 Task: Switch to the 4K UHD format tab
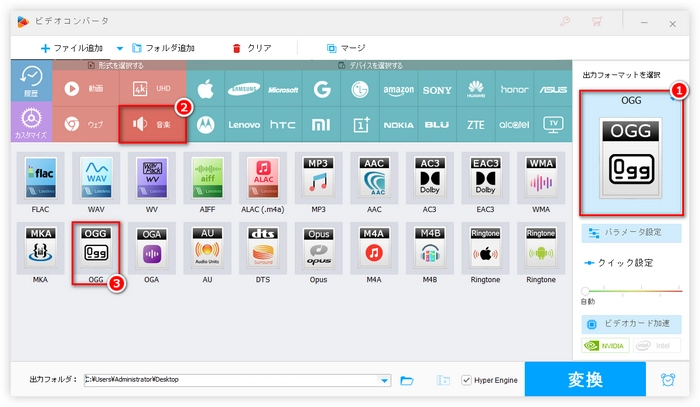click(x=153, y=88)
